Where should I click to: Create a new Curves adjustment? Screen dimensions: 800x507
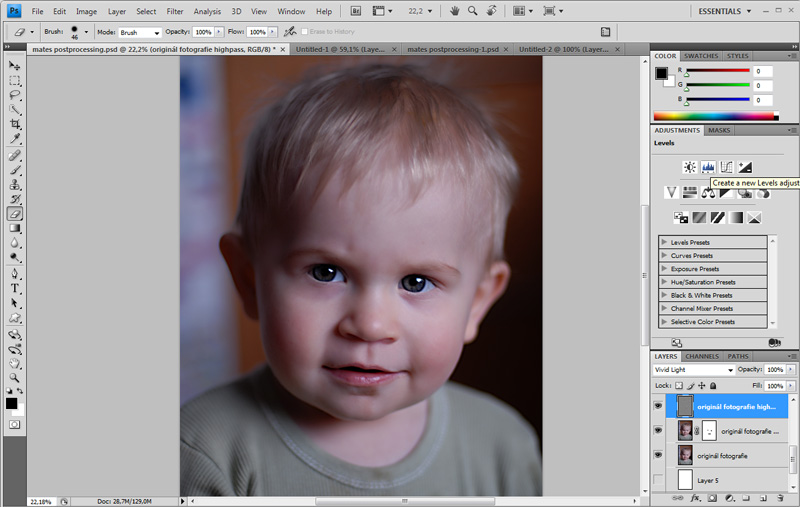click(x=726, y=167)
